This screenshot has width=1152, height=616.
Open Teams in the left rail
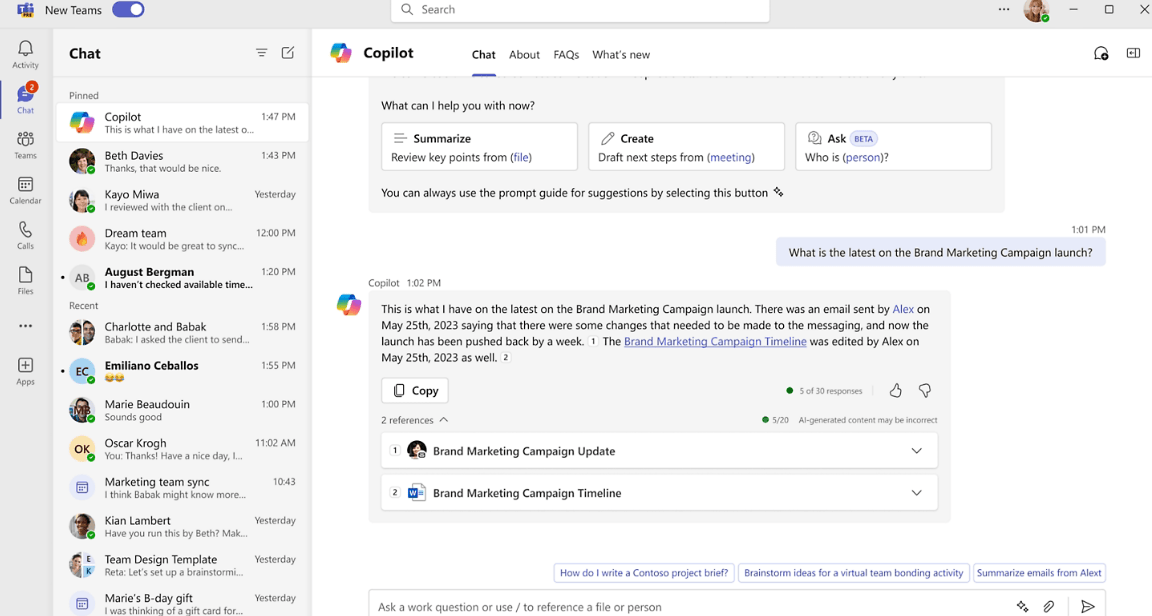coord(25,145)
